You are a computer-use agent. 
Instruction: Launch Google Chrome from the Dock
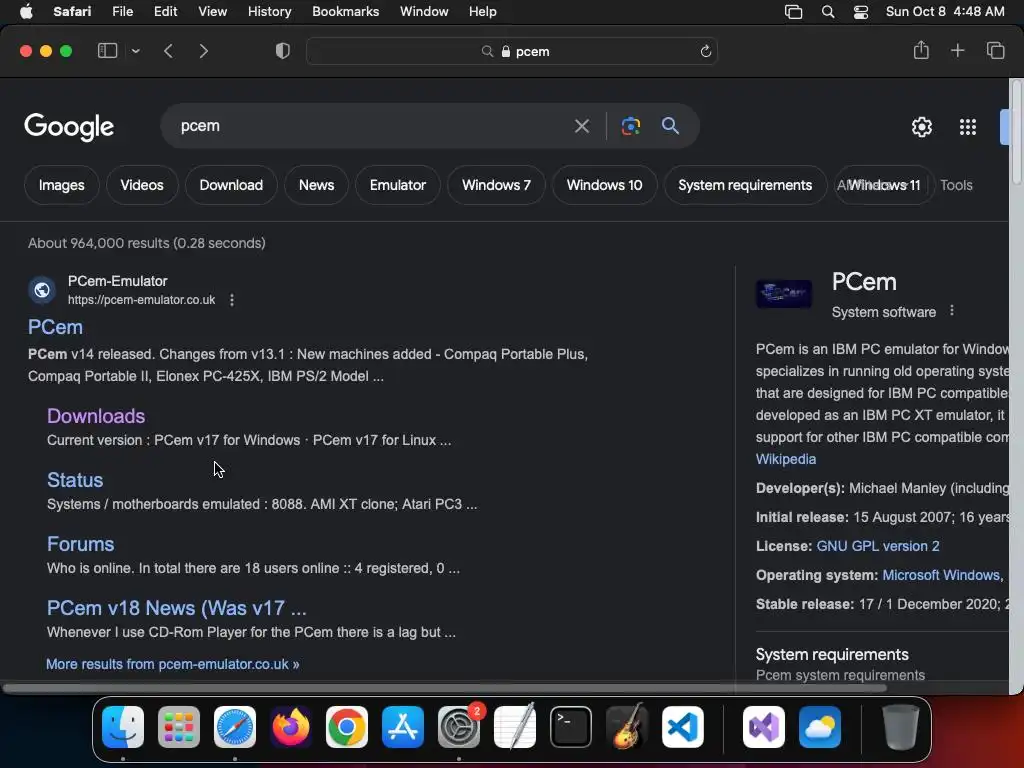point(347,727)
